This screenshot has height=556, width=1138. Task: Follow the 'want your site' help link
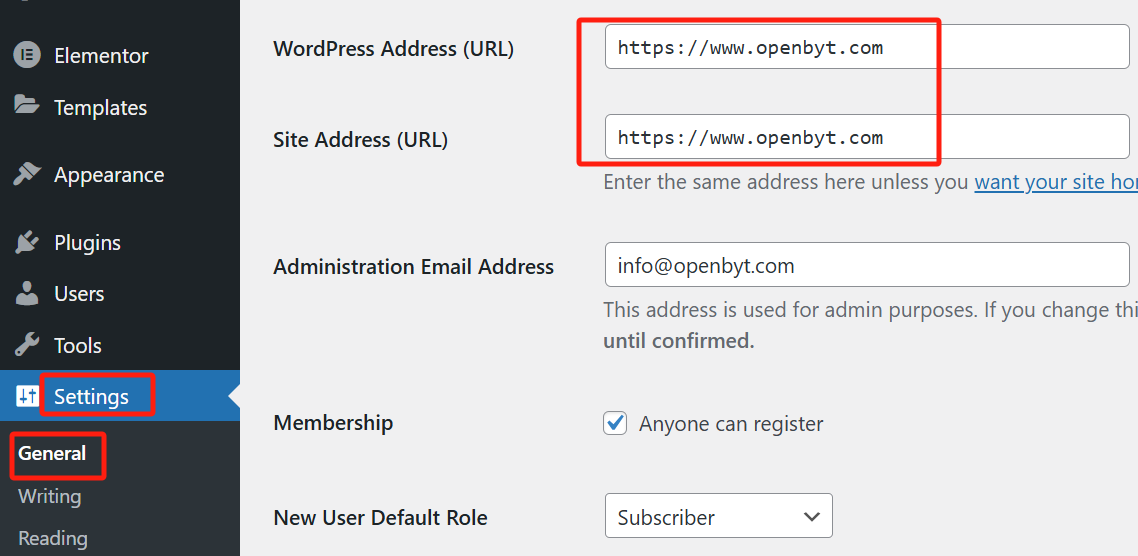tap(1056, 181)
